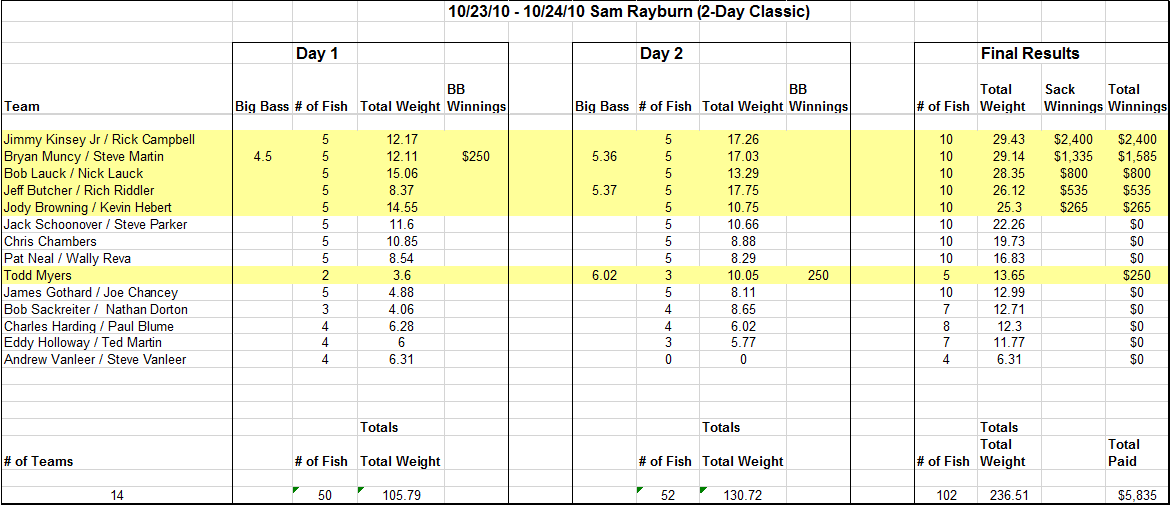This screenshot has height=507, width=1173.
Task: Select Sack Winnings $1,335 cell
Action: coord(1073,157)
